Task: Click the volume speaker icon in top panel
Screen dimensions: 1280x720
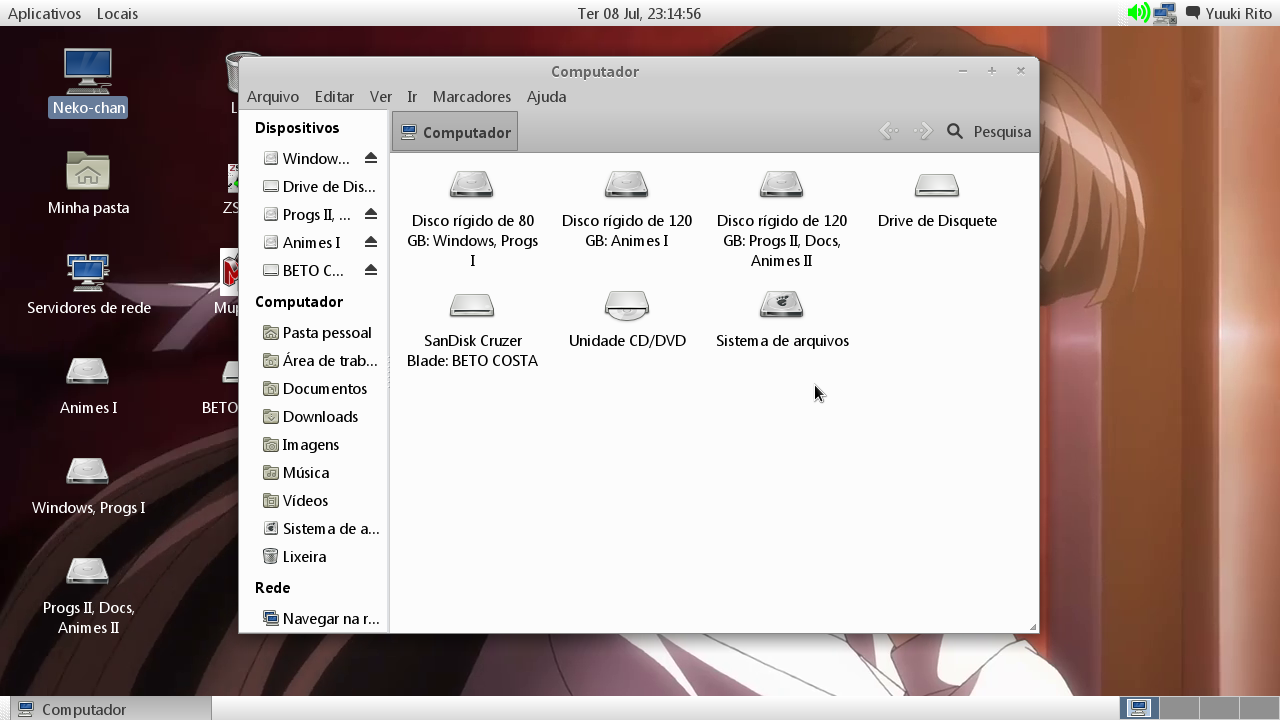Action: (x=1138, y=13)
